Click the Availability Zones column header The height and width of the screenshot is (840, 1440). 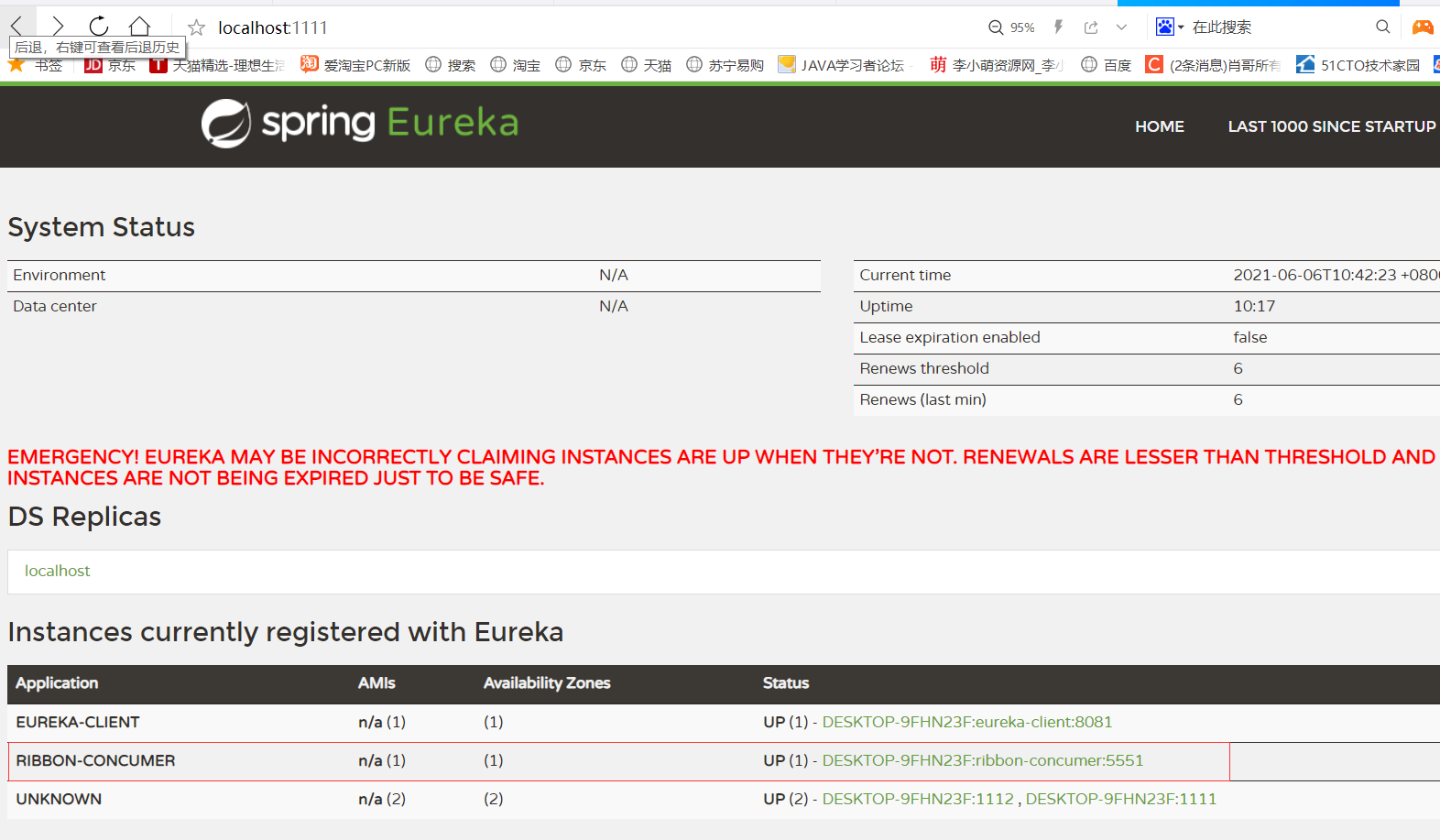[x=547, y=682]
